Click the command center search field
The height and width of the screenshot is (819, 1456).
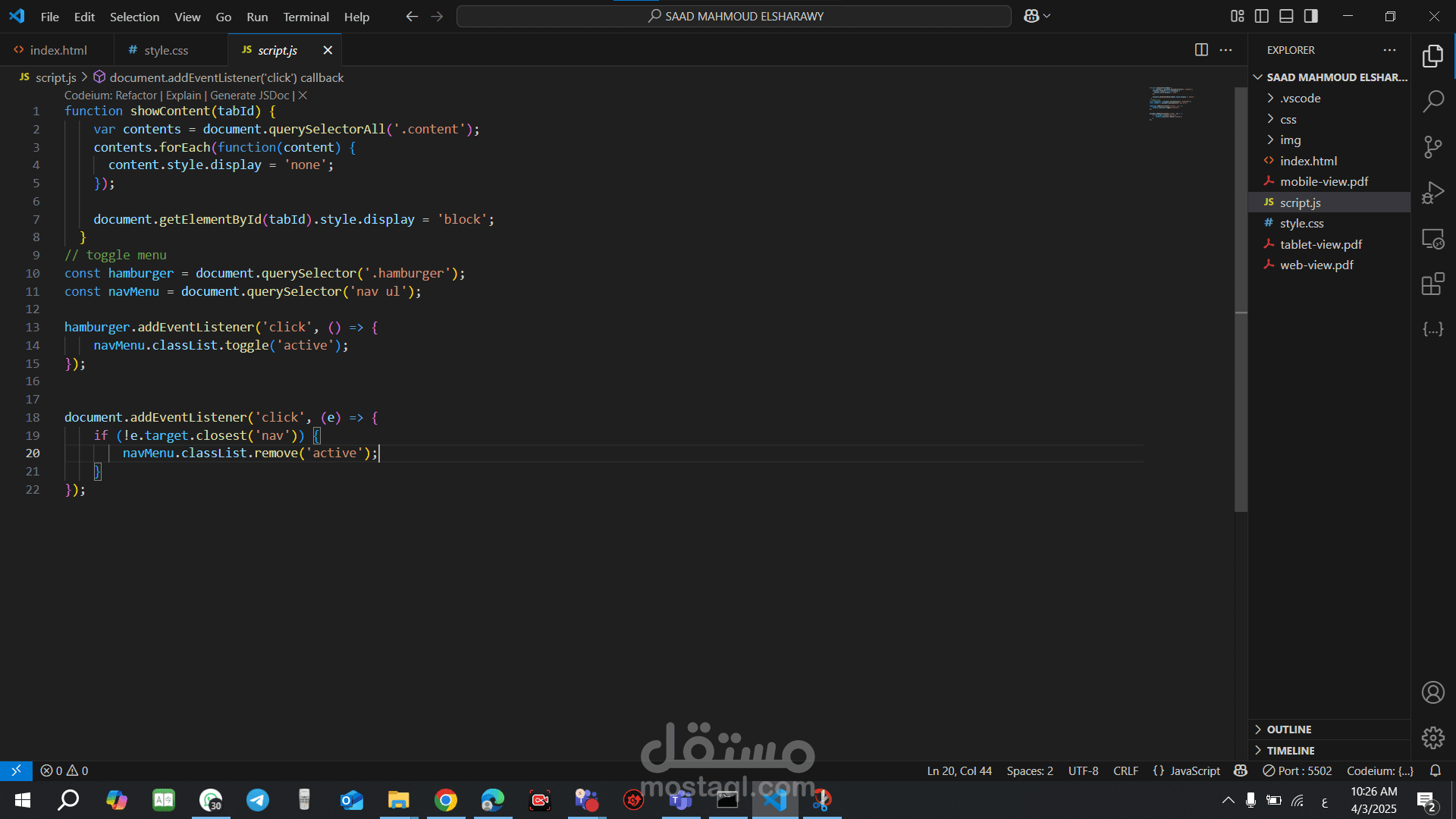(733, 16)
